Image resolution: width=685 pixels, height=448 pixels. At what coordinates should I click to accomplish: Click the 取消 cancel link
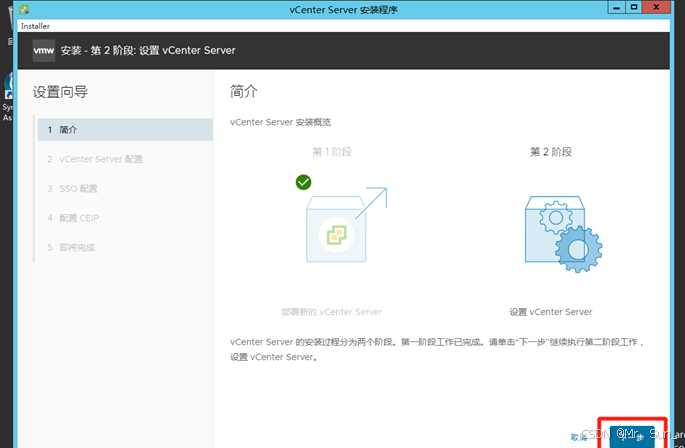tap(579, 437)
